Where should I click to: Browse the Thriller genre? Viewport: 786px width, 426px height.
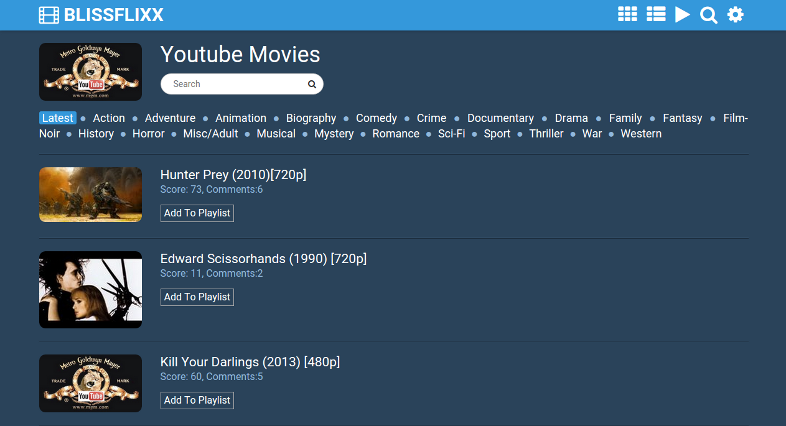tap(546, 134)
